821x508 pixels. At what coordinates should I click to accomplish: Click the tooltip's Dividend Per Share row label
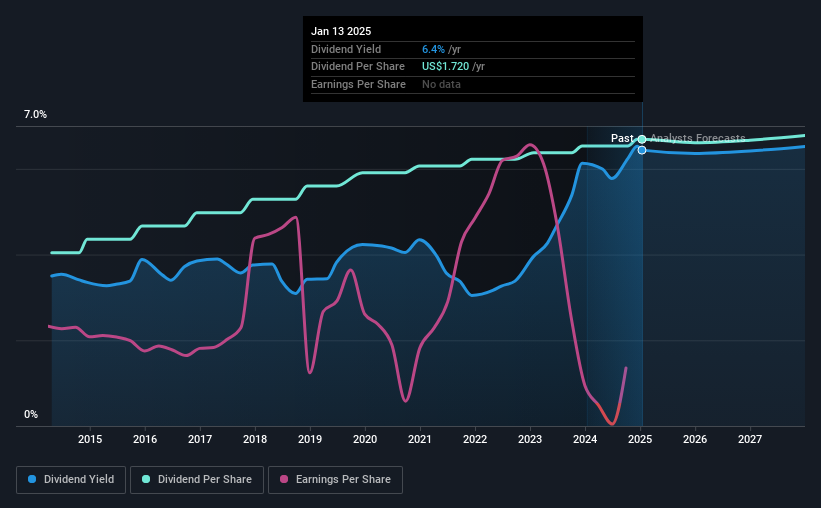(358, 67)
